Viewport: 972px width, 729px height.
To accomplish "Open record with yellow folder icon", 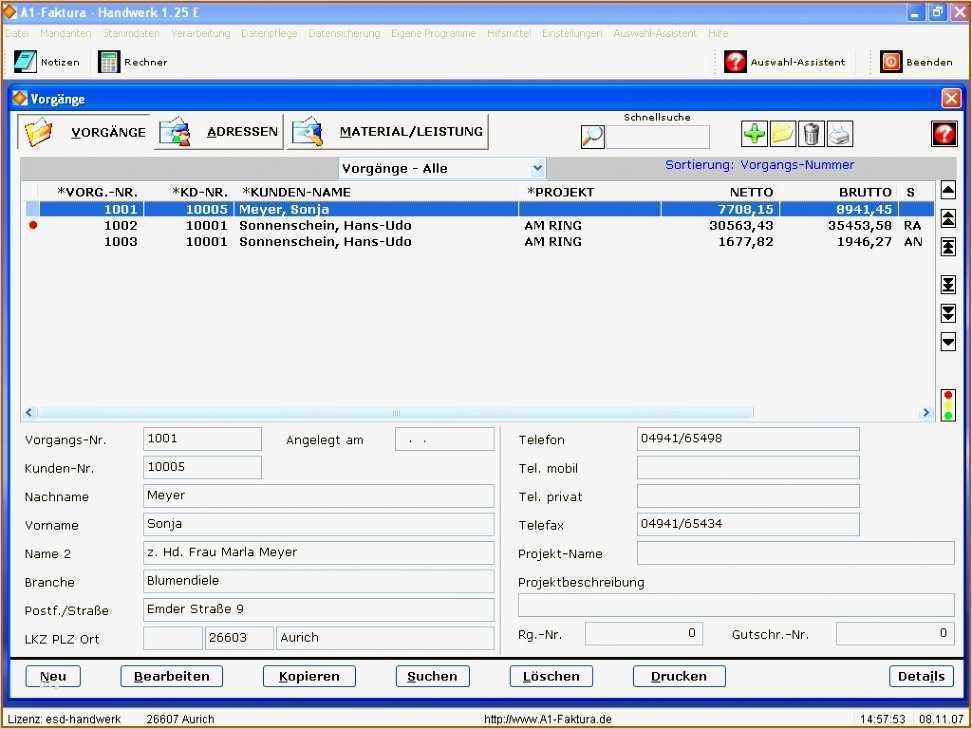I will click(782, 134).
